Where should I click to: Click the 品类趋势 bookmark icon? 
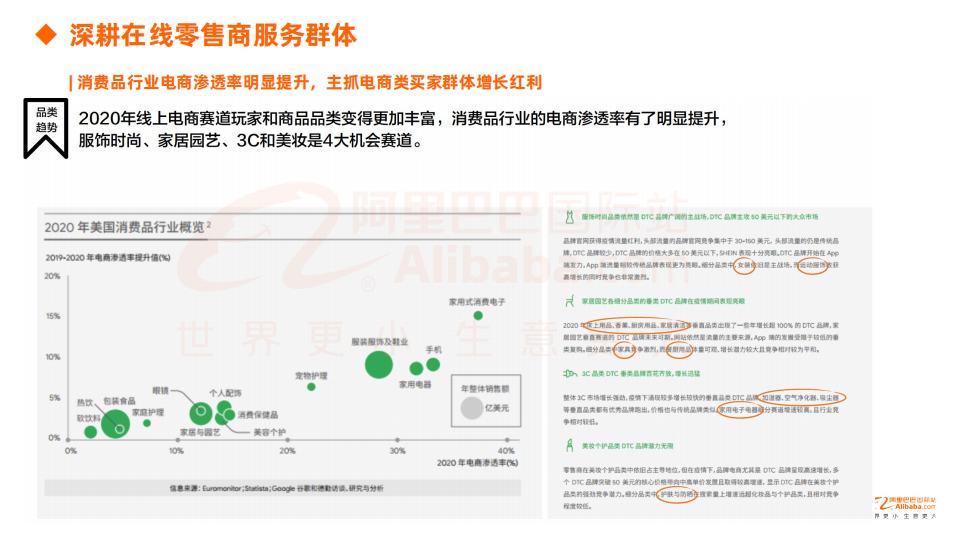coord(46,128)
